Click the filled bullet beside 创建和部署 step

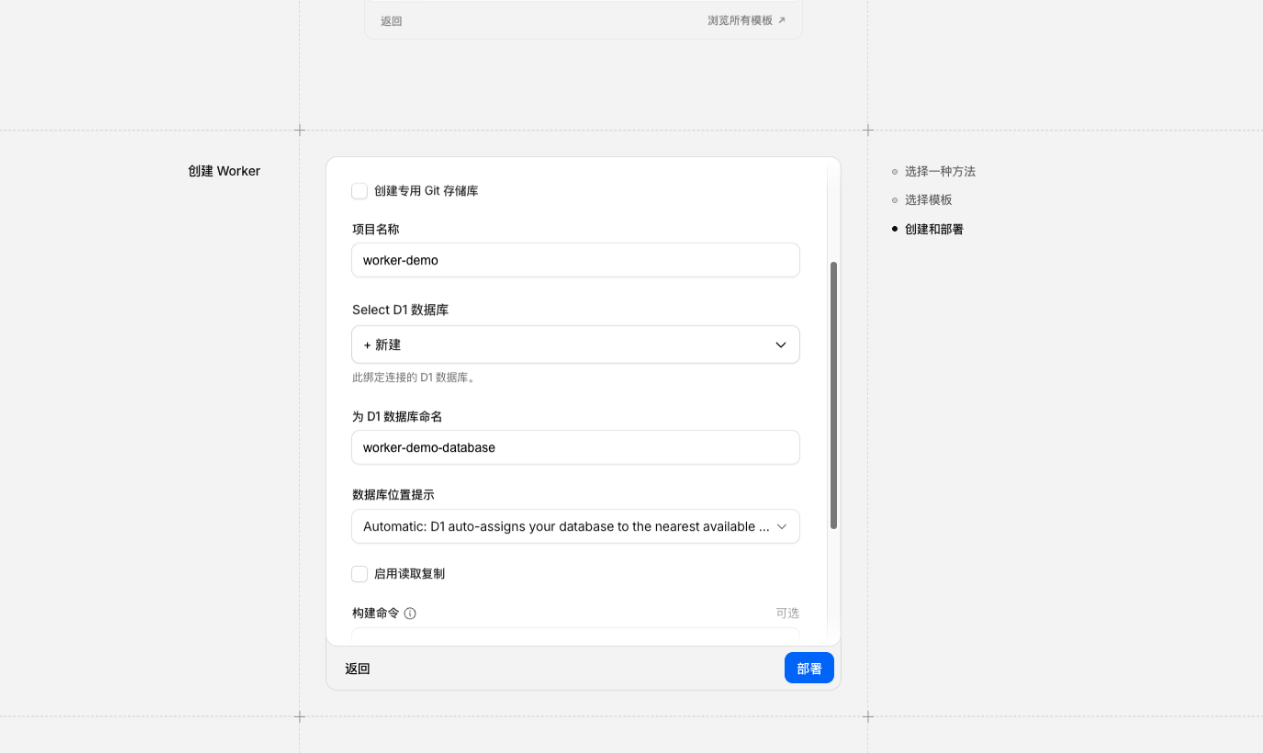(895, 229)
